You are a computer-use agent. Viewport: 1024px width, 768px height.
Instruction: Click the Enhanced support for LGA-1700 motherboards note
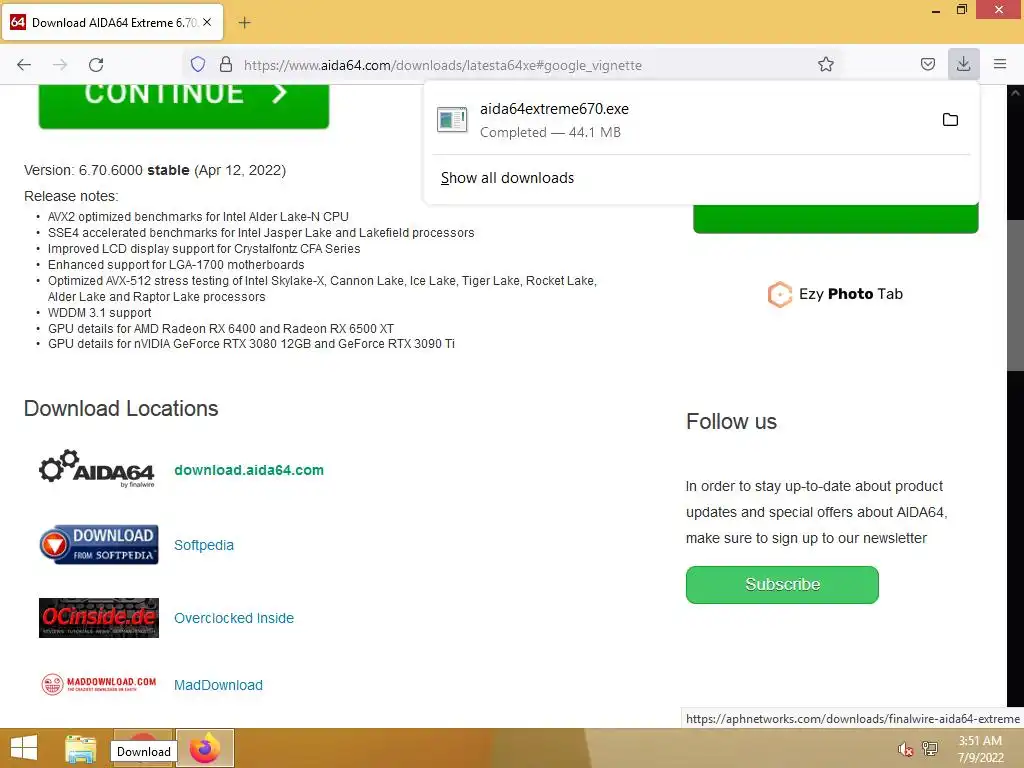point(176,264)
